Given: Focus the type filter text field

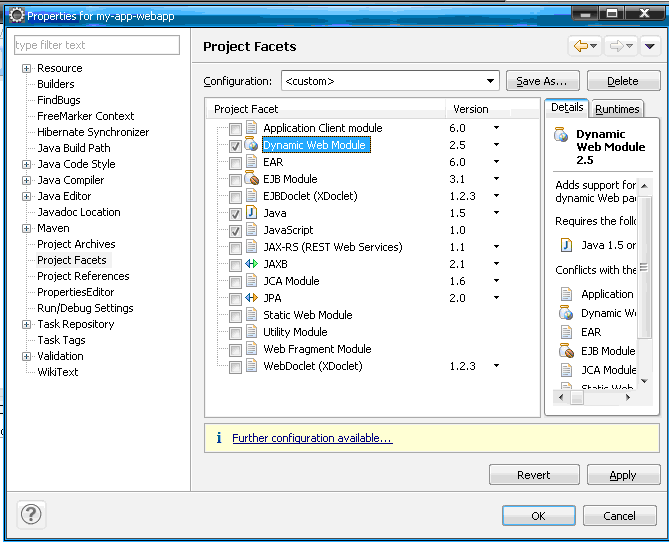Looking at the screenshot, I should (x=97, y=45).
